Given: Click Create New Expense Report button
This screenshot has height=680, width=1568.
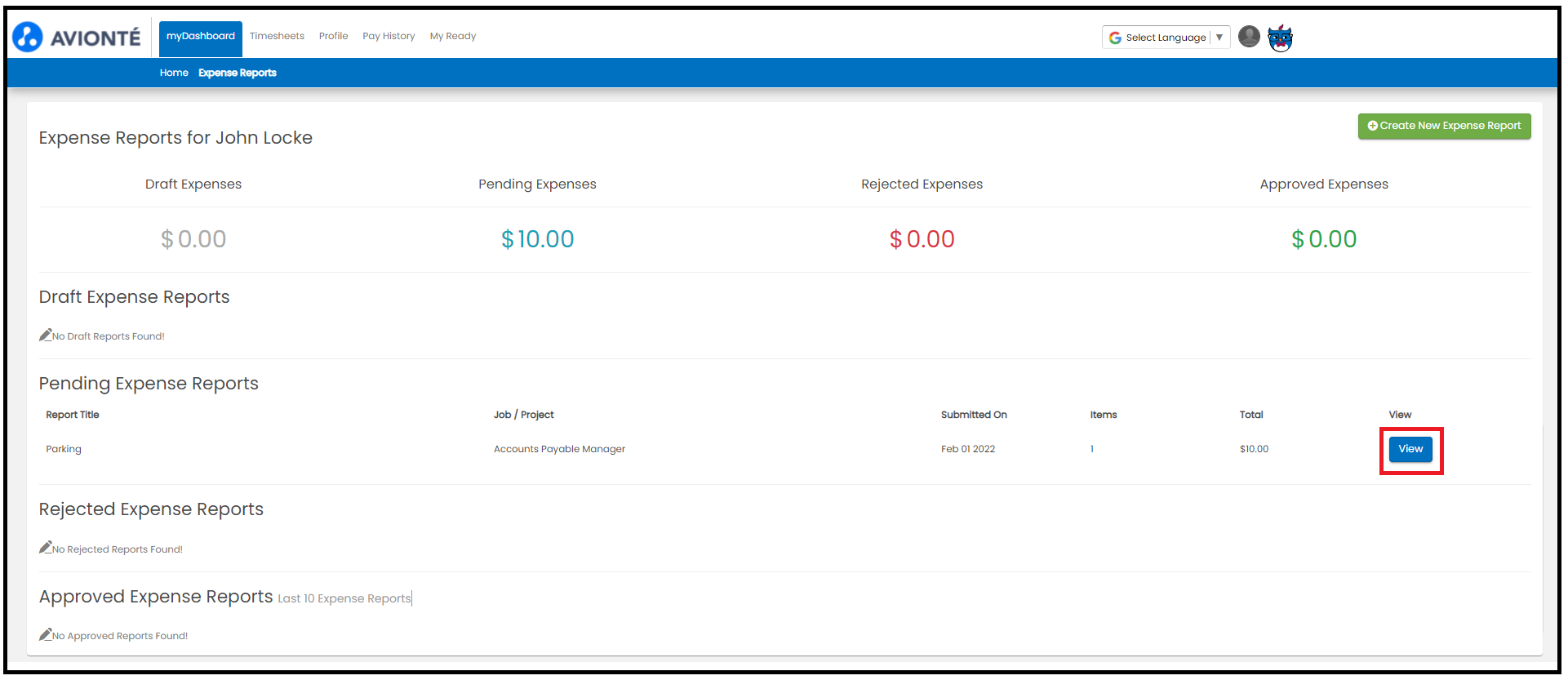Looking at the screenshot, I should [1444, 126].
